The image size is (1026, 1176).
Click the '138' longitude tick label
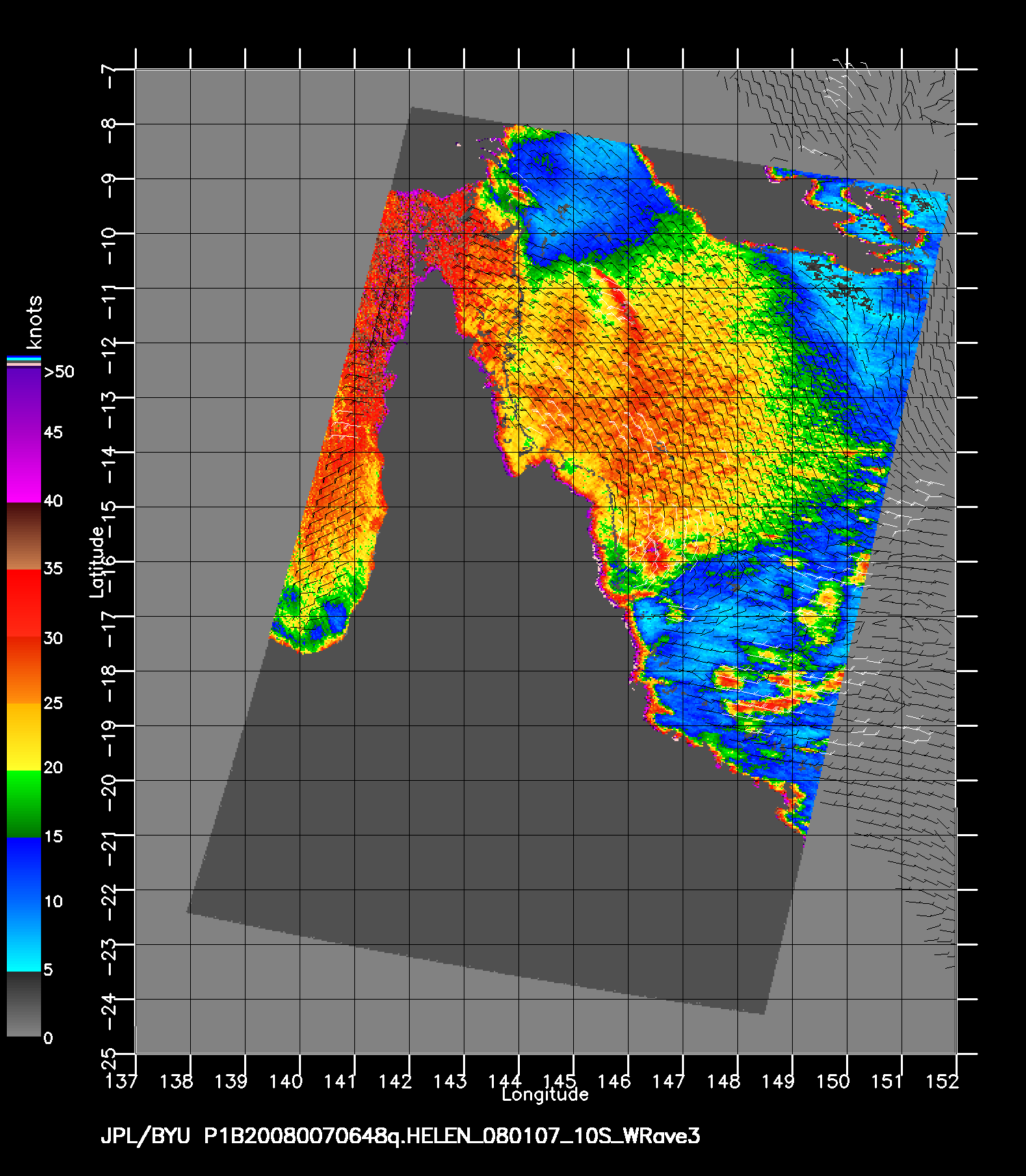point(176,1081)
